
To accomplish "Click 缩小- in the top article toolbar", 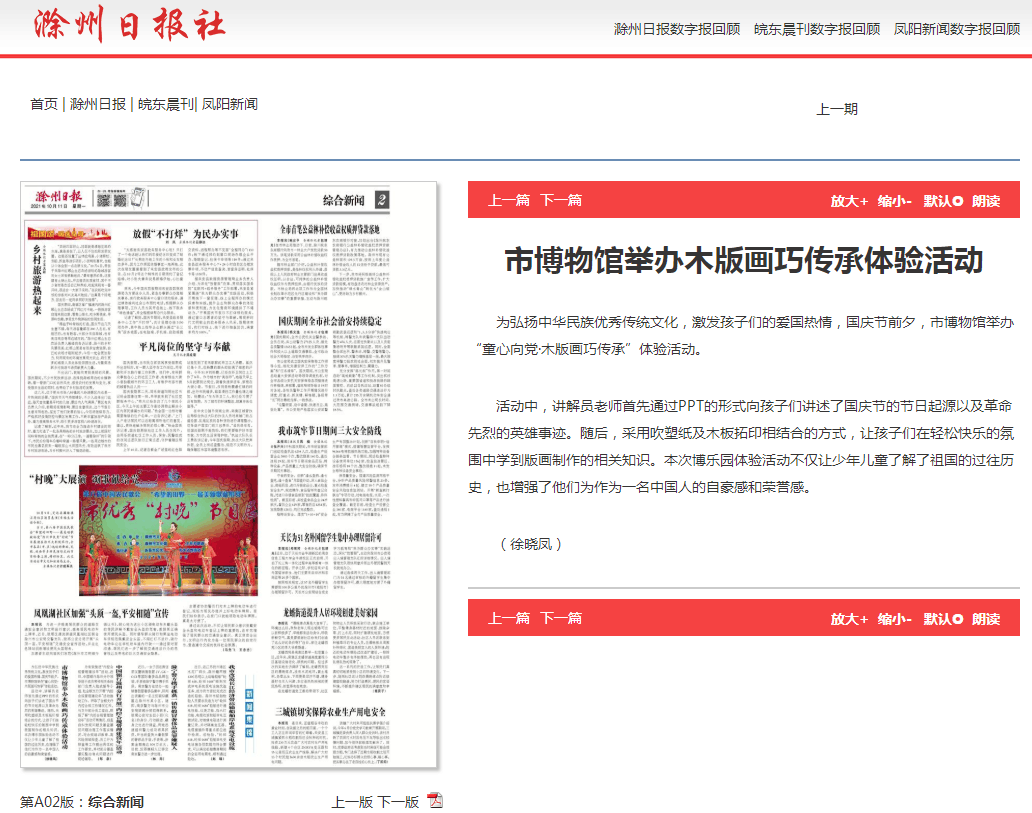I will pos(895,200).
